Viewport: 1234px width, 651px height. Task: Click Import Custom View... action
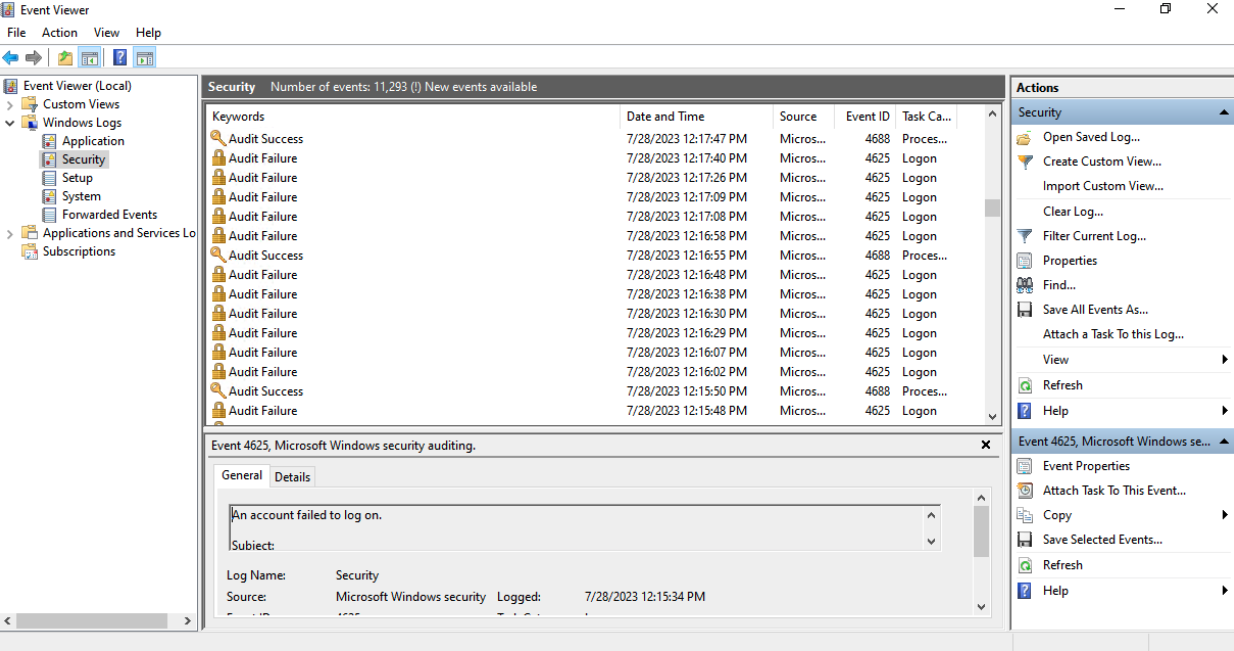pyautogui.click(x=1103, y=186)
